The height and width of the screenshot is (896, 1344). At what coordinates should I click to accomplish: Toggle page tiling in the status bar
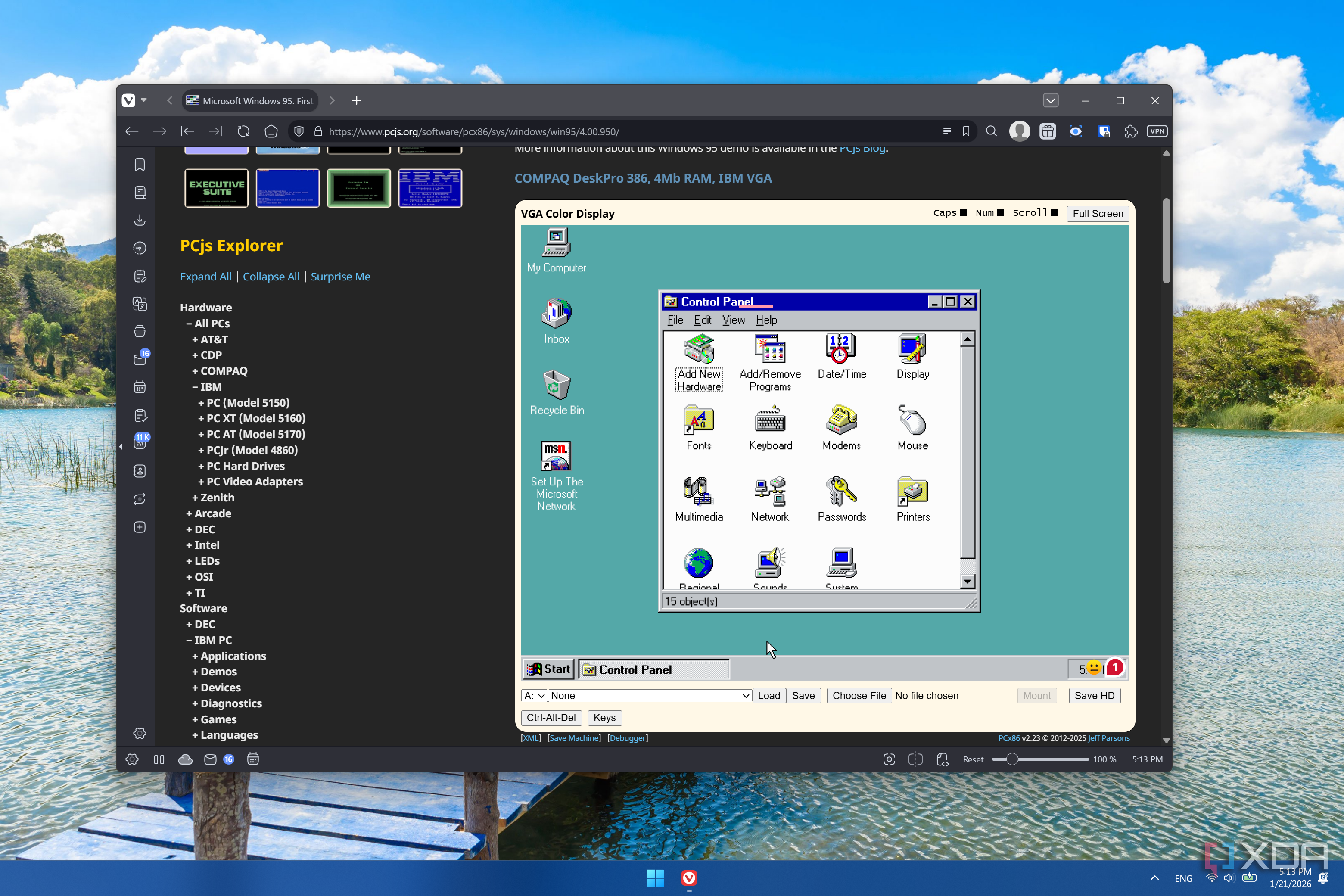(915, 759)
